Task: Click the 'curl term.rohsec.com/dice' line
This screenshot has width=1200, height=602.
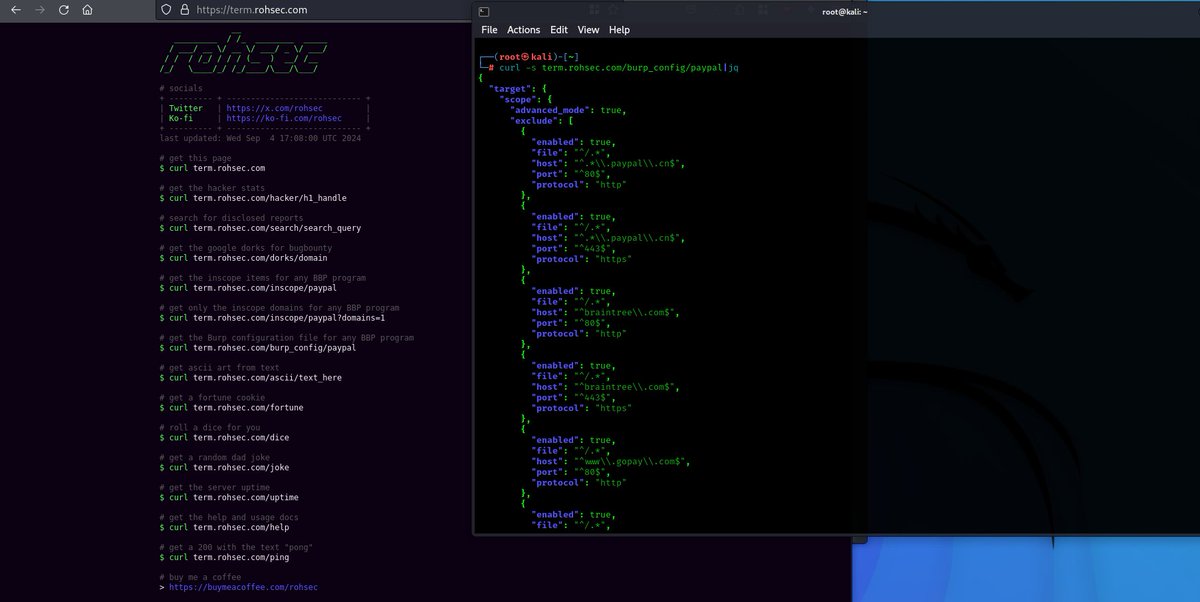Action: point(223,438)
